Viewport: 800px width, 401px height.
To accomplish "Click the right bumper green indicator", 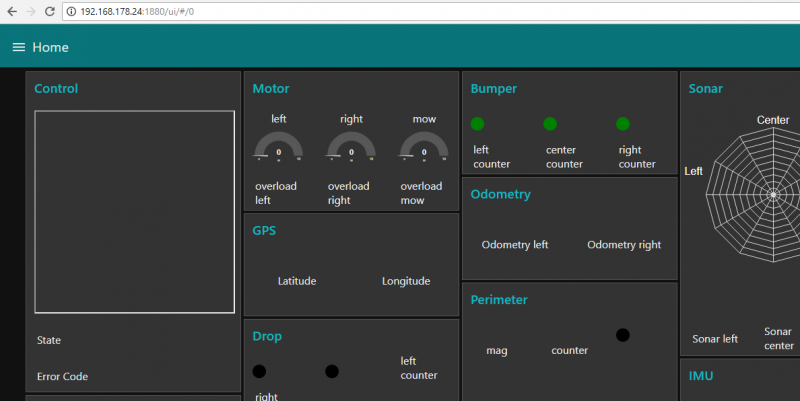I will pyautogui.click(x=622, y=123).
